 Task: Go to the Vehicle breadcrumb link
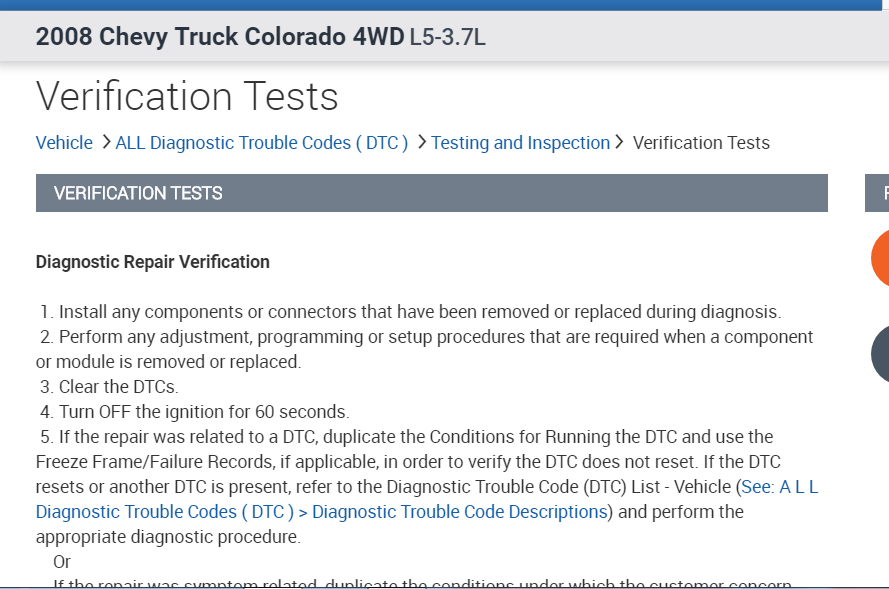[64, 143]
